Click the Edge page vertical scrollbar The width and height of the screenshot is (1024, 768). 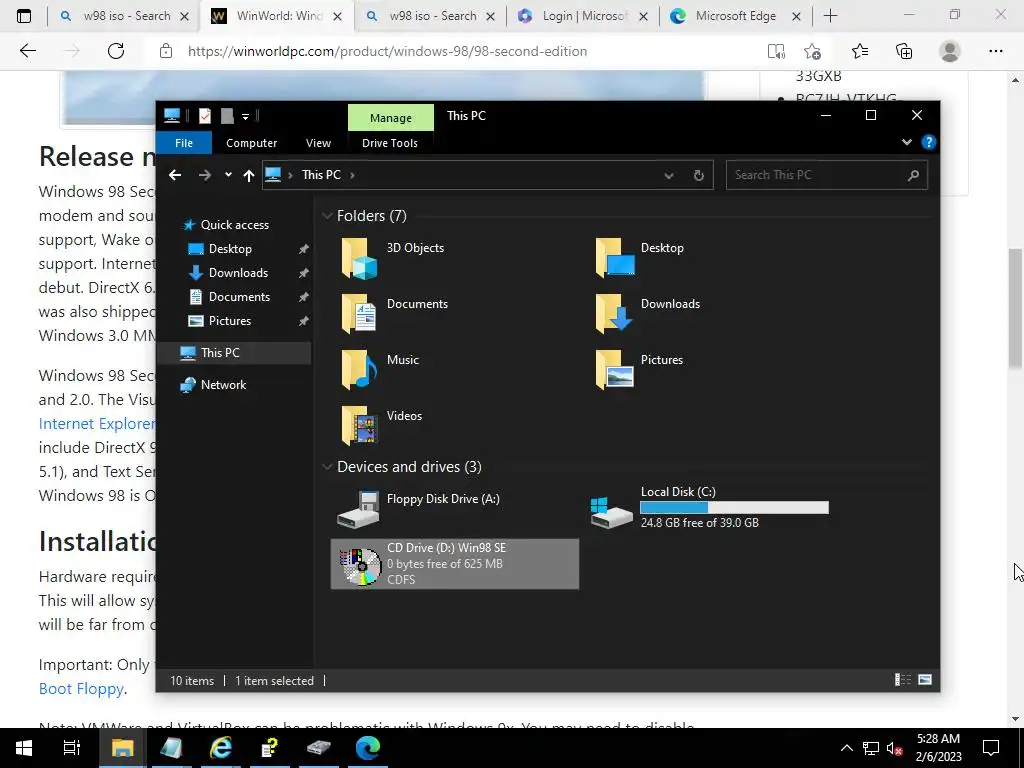[x=1016, y=308]
